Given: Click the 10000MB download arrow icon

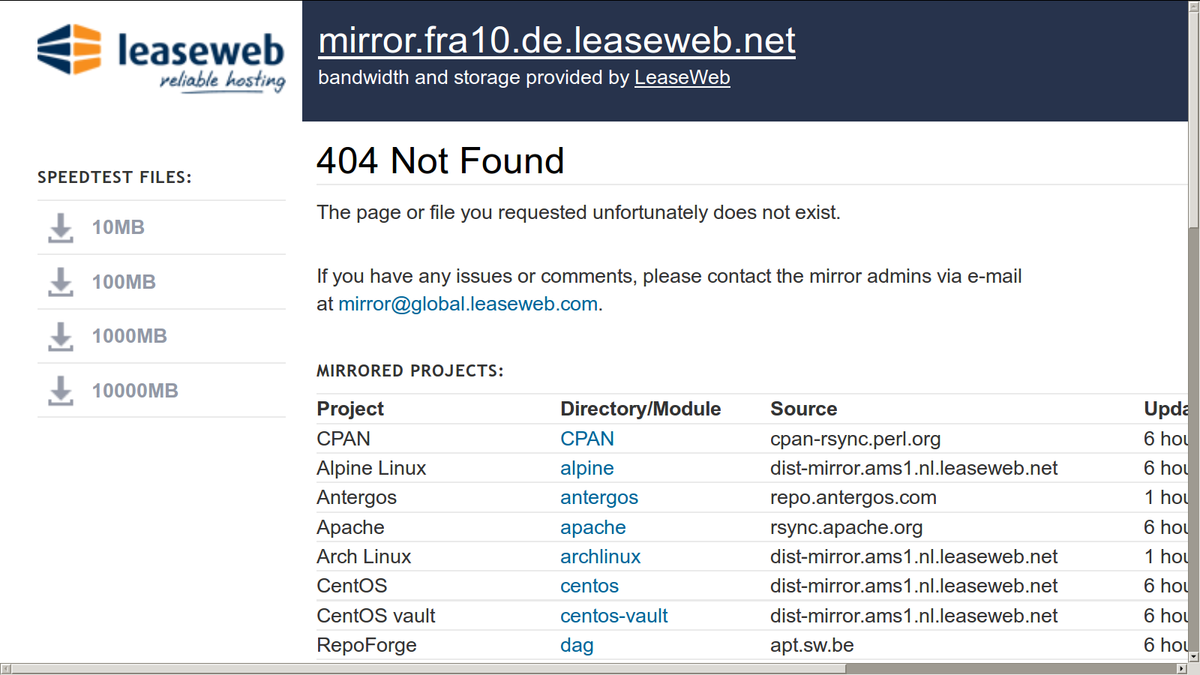Looking at the screenshot, I should pyautogui.click(x=61, y=390).
